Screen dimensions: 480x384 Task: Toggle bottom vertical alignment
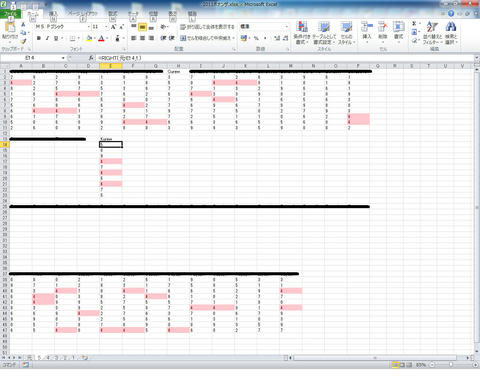click(x=151, y=27)
